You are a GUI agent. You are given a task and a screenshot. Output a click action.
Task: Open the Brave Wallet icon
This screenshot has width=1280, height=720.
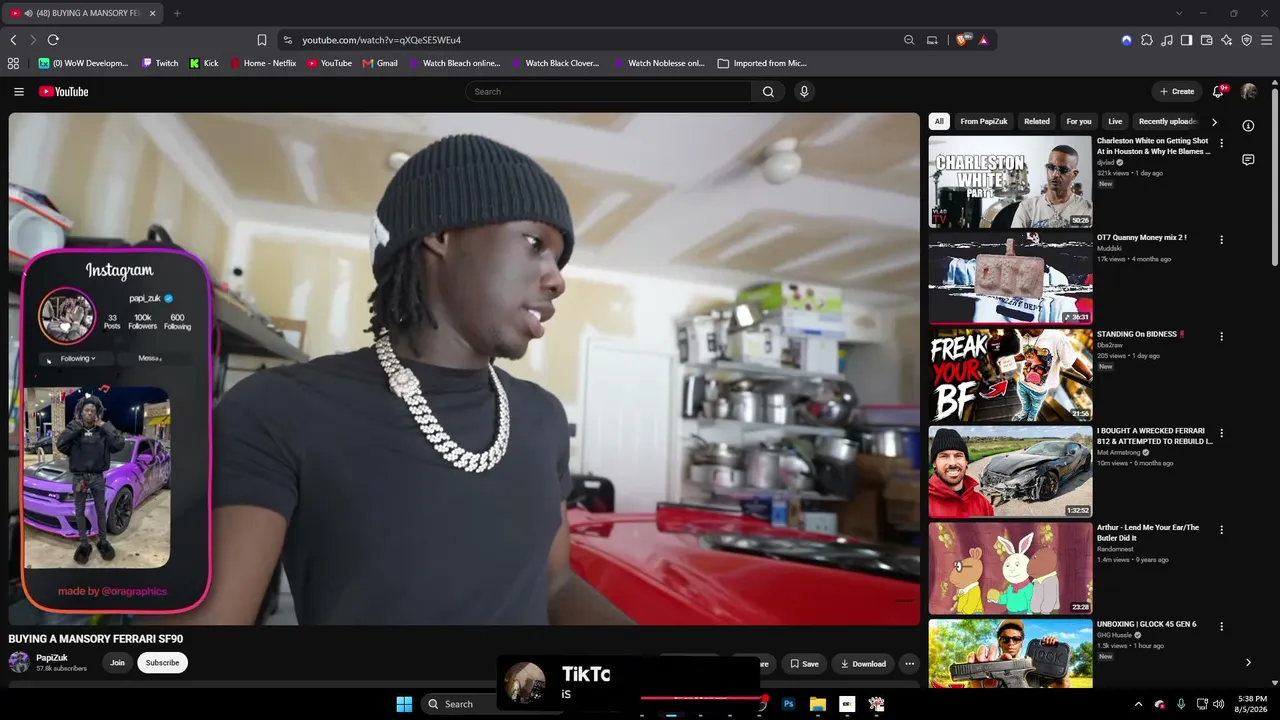[x=1207, y=40]
